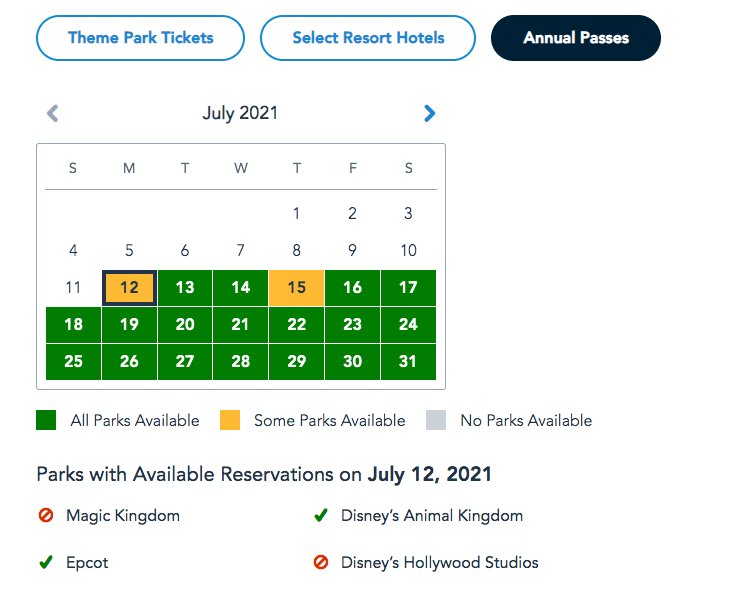Advance to next month with right chevron
Viewport: 755px width, 595px height.
click(429, 114)
